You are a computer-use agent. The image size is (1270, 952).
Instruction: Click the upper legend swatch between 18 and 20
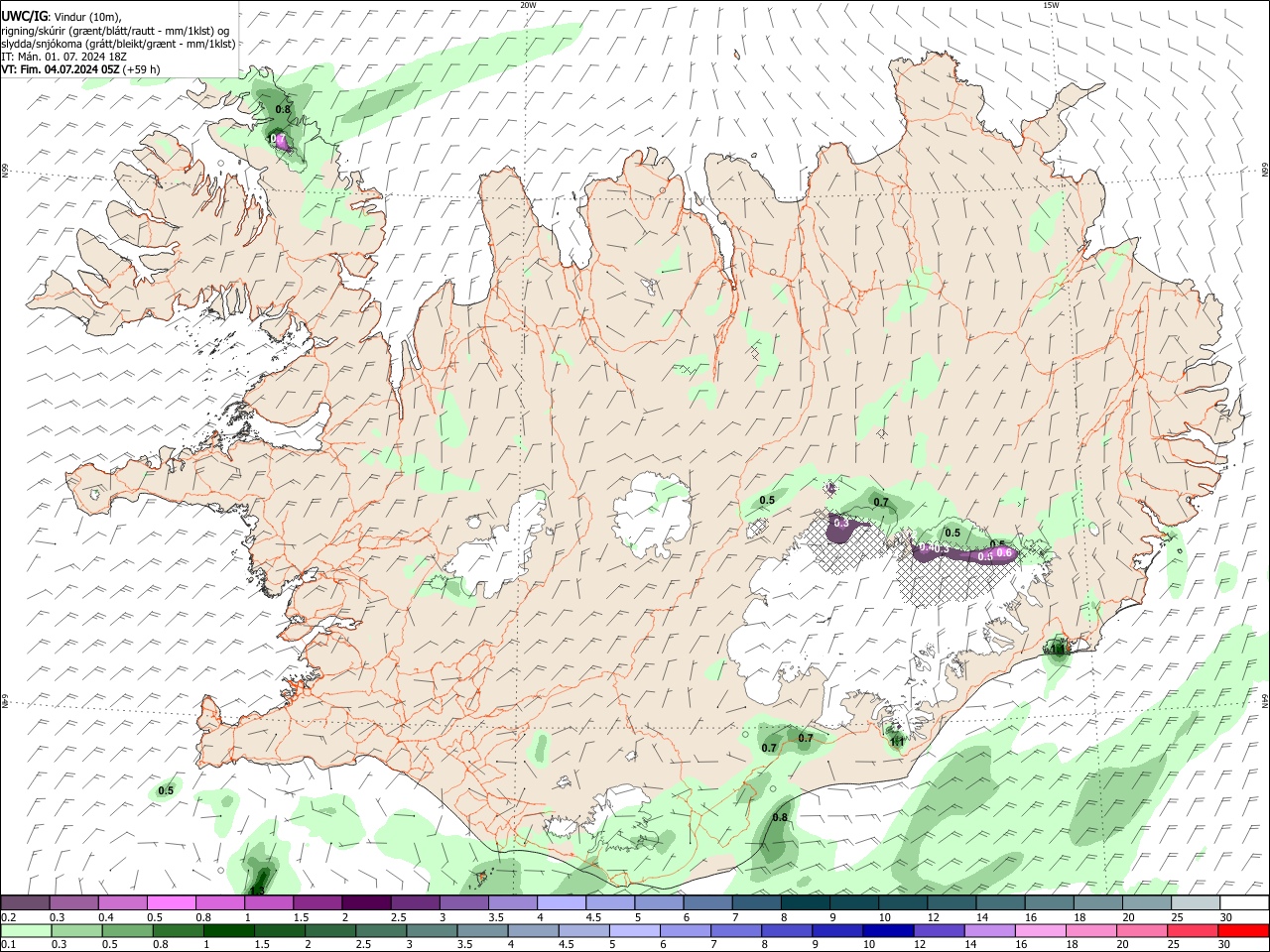pos(1098,903)
